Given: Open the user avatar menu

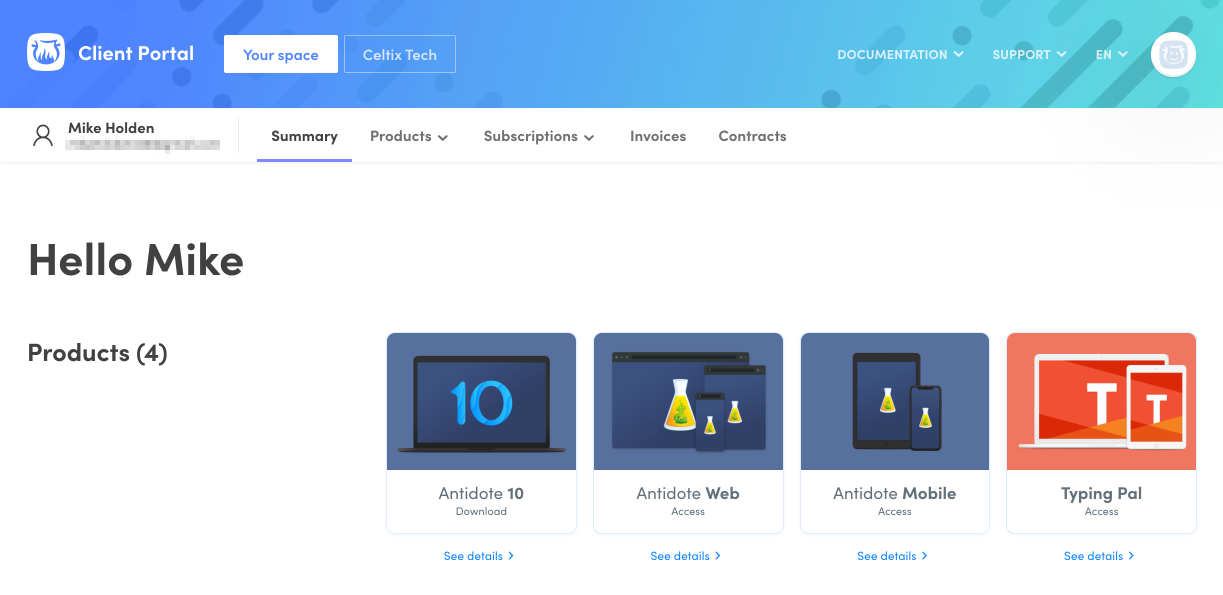Looking at the screenshot, I should (1173, 54).
